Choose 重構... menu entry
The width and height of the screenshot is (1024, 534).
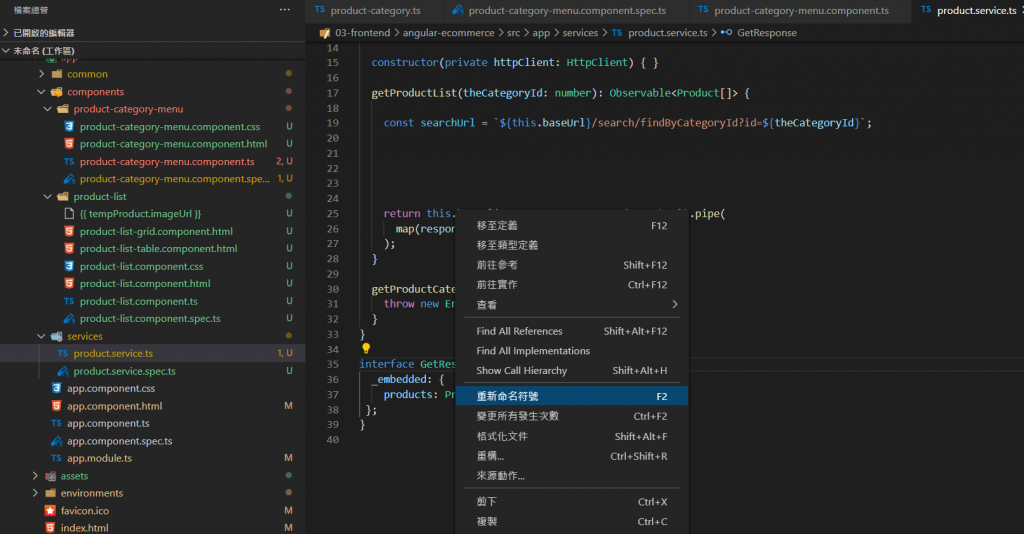(x=572, y=456)
